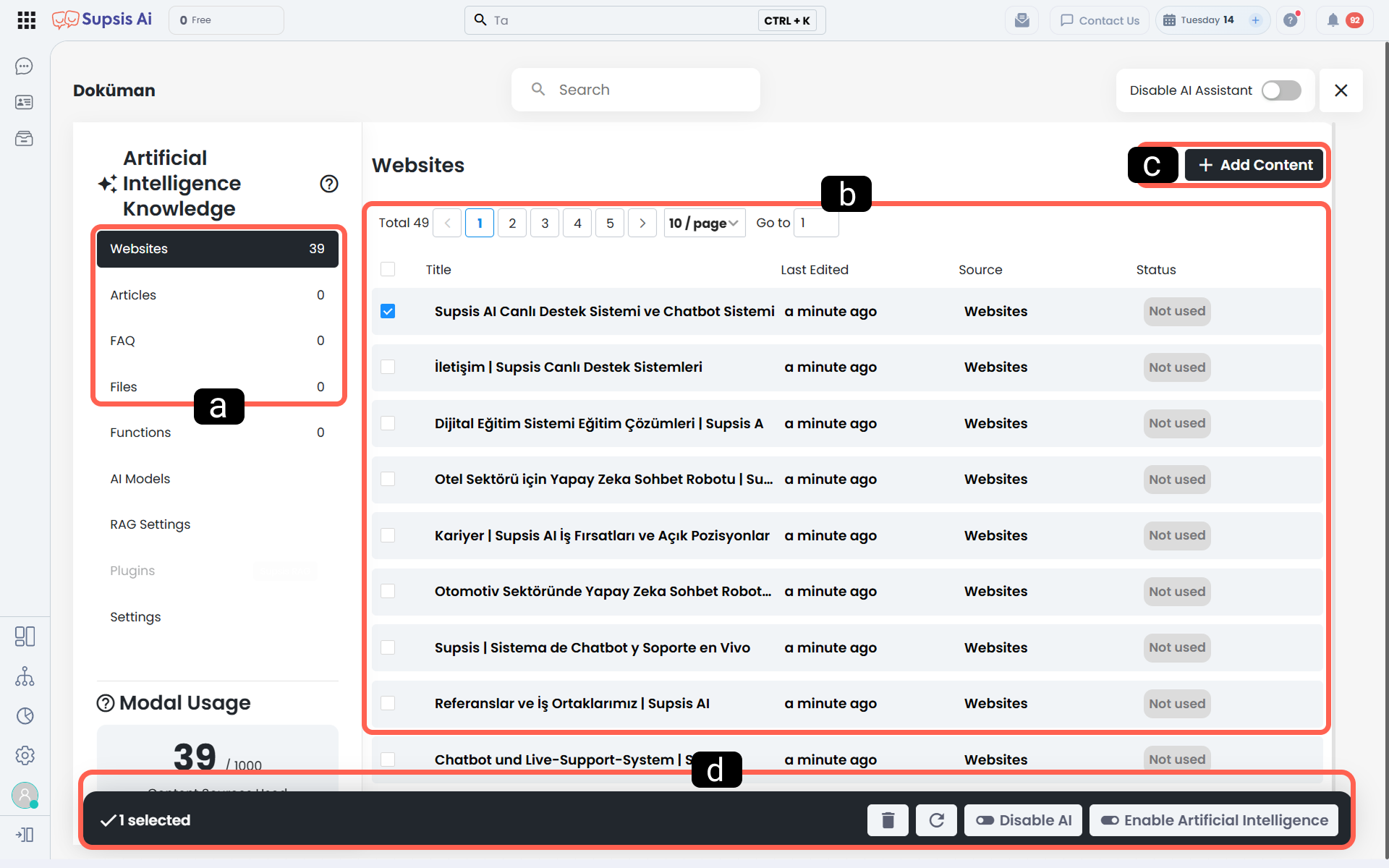Open RAG Settings section
Screen dimensions: 1389x868
point(218,524)
